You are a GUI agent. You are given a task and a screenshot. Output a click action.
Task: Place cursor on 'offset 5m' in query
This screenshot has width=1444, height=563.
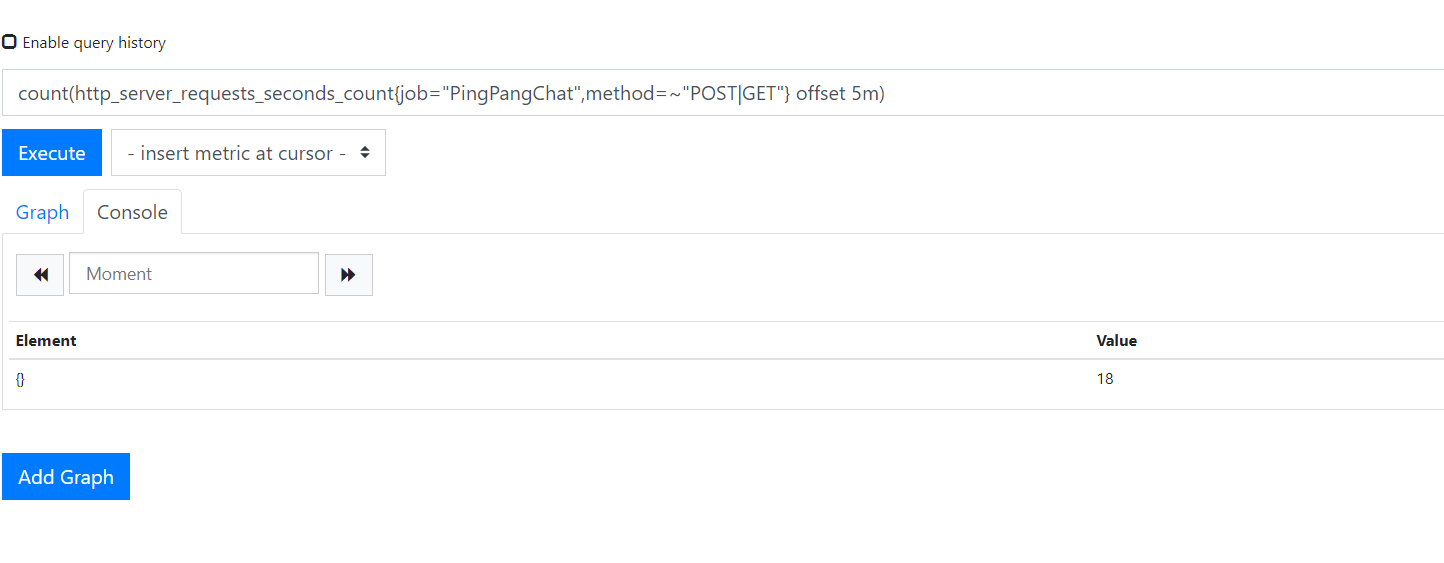(840, 94)
